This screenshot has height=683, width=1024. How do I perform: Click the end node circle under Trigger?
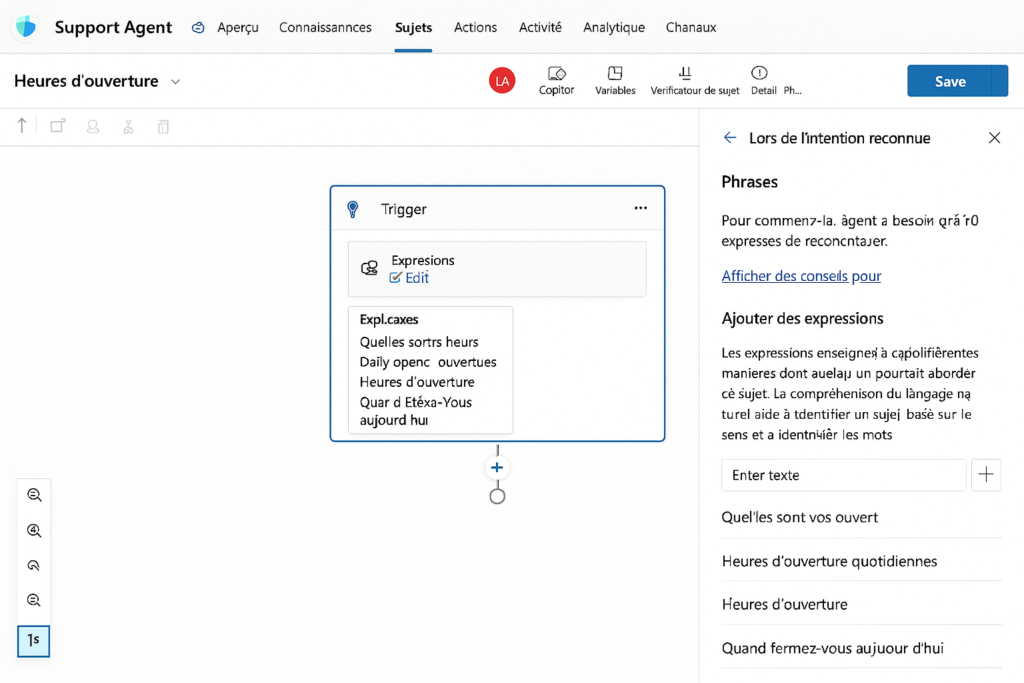[x=497, y=496]
